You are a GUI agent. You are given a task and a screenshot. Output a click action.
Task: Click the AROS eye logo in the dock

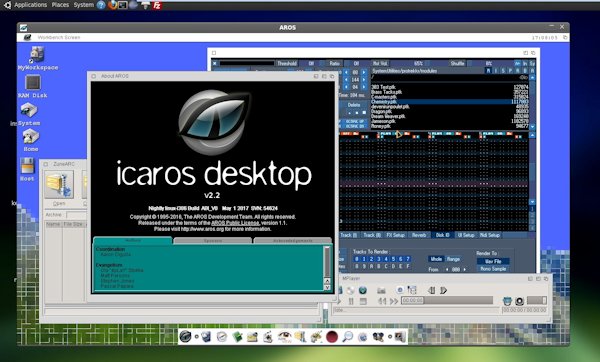pos(185,337)
